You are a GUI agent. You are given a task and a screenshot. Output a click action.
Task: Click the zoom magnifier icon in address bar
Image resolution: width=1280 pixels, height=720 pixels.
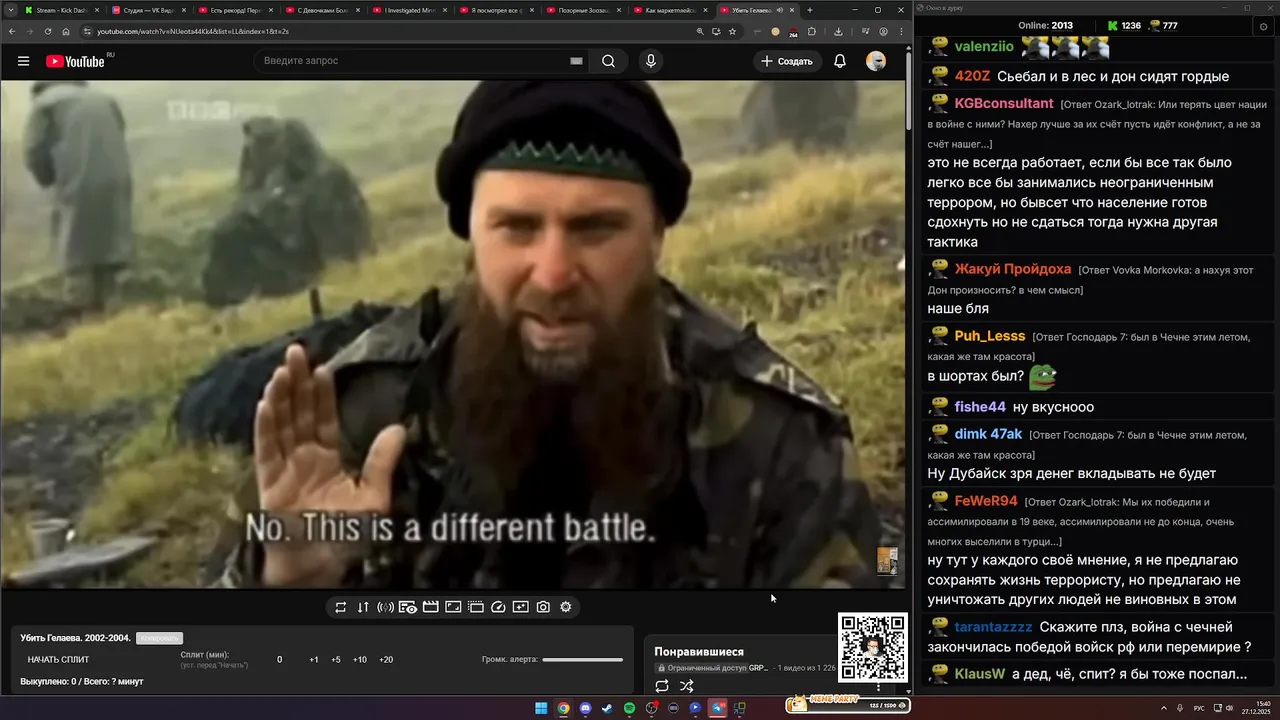point(699,31)
